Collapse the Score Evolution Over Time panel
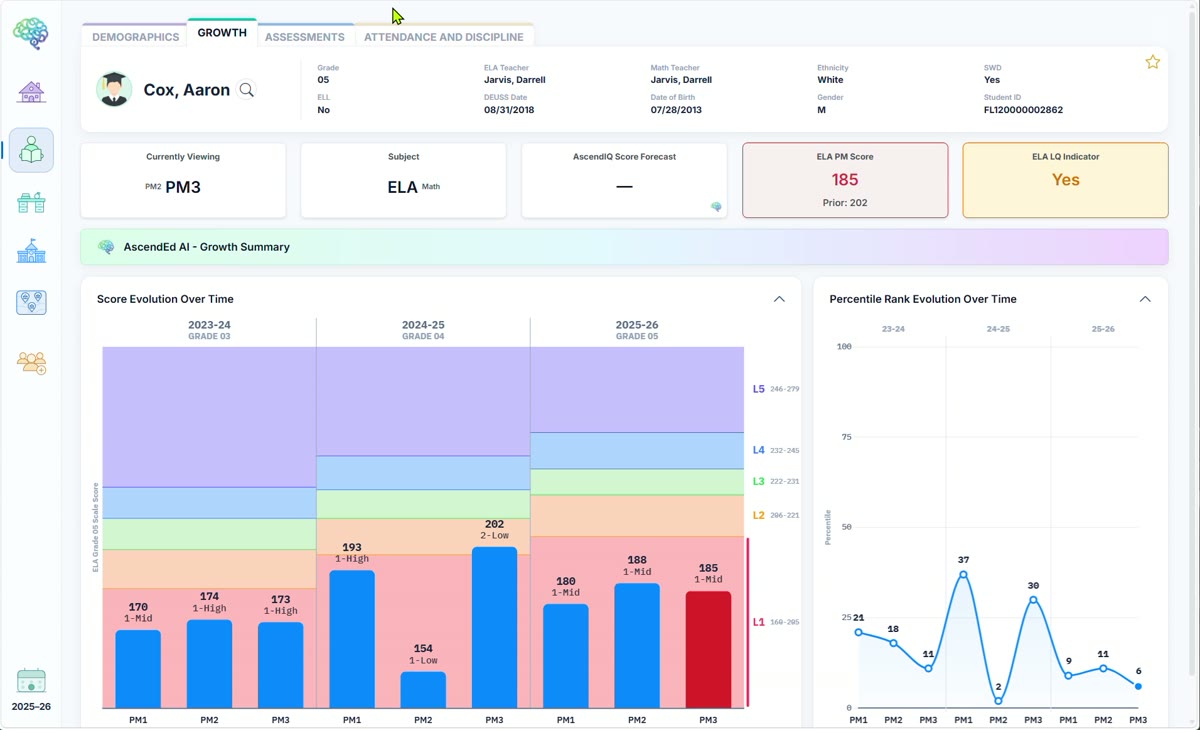 tap(779, 299)
